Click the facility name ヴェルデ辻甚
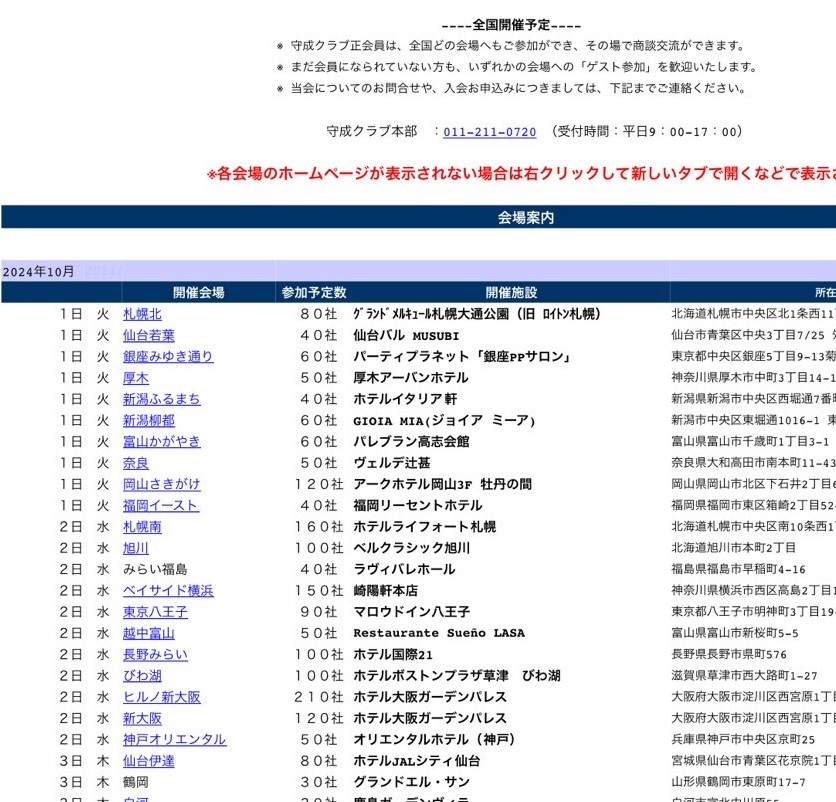 (392, 463)
